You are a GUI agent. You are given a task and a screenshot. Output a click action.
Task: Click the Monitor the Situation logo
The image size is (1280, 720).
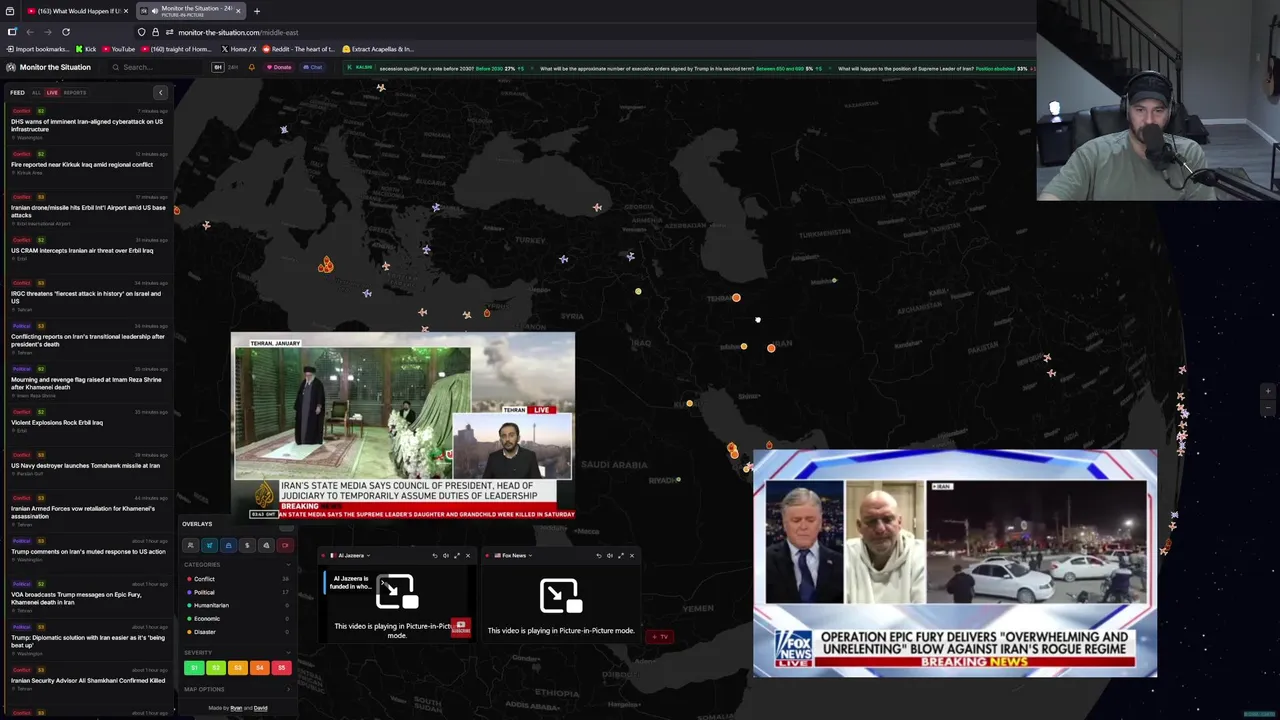[x=48, y=67]
